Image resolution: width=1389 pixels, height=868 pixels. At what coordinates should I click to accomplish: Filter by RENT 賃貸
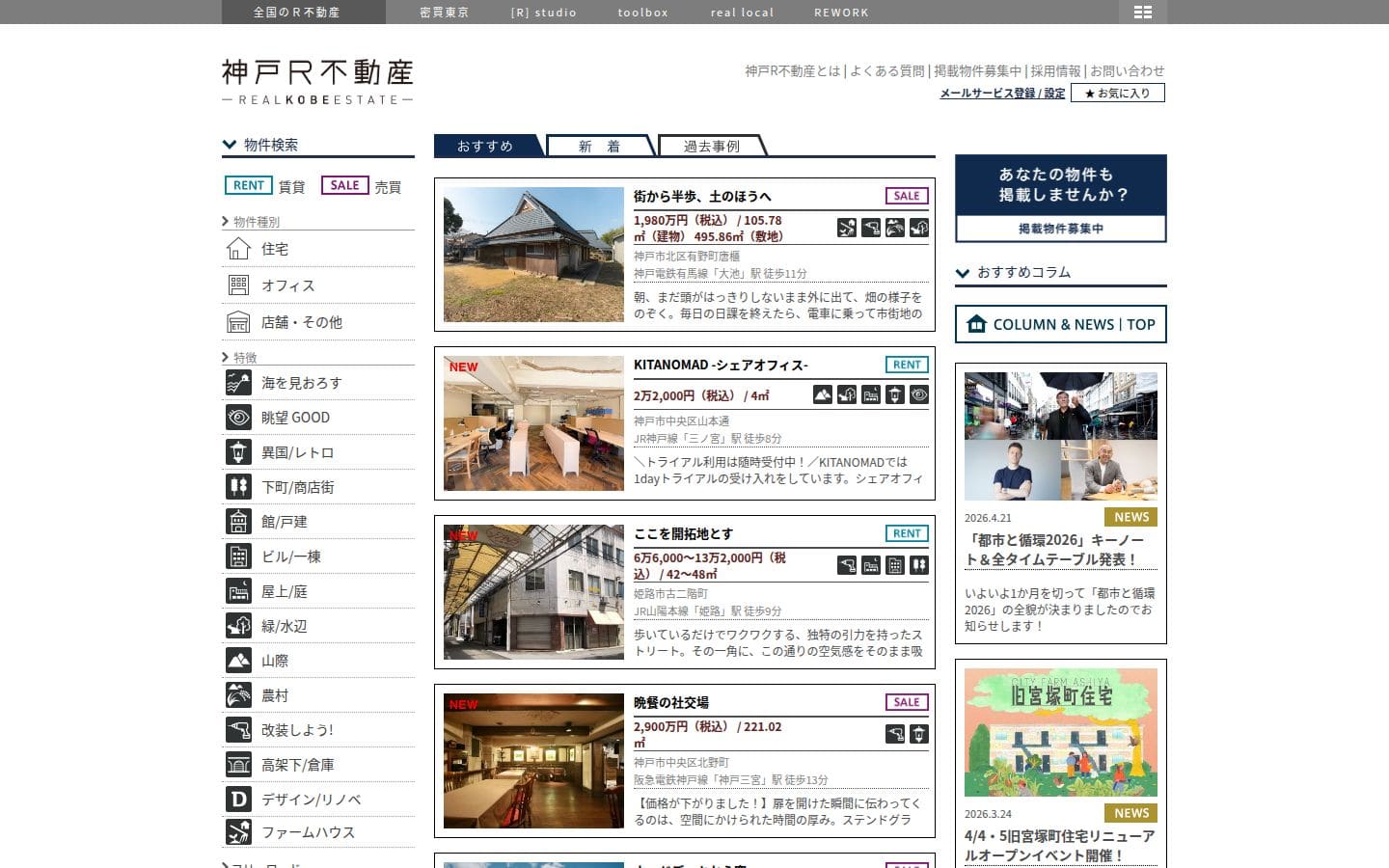(x=264, y=186)
